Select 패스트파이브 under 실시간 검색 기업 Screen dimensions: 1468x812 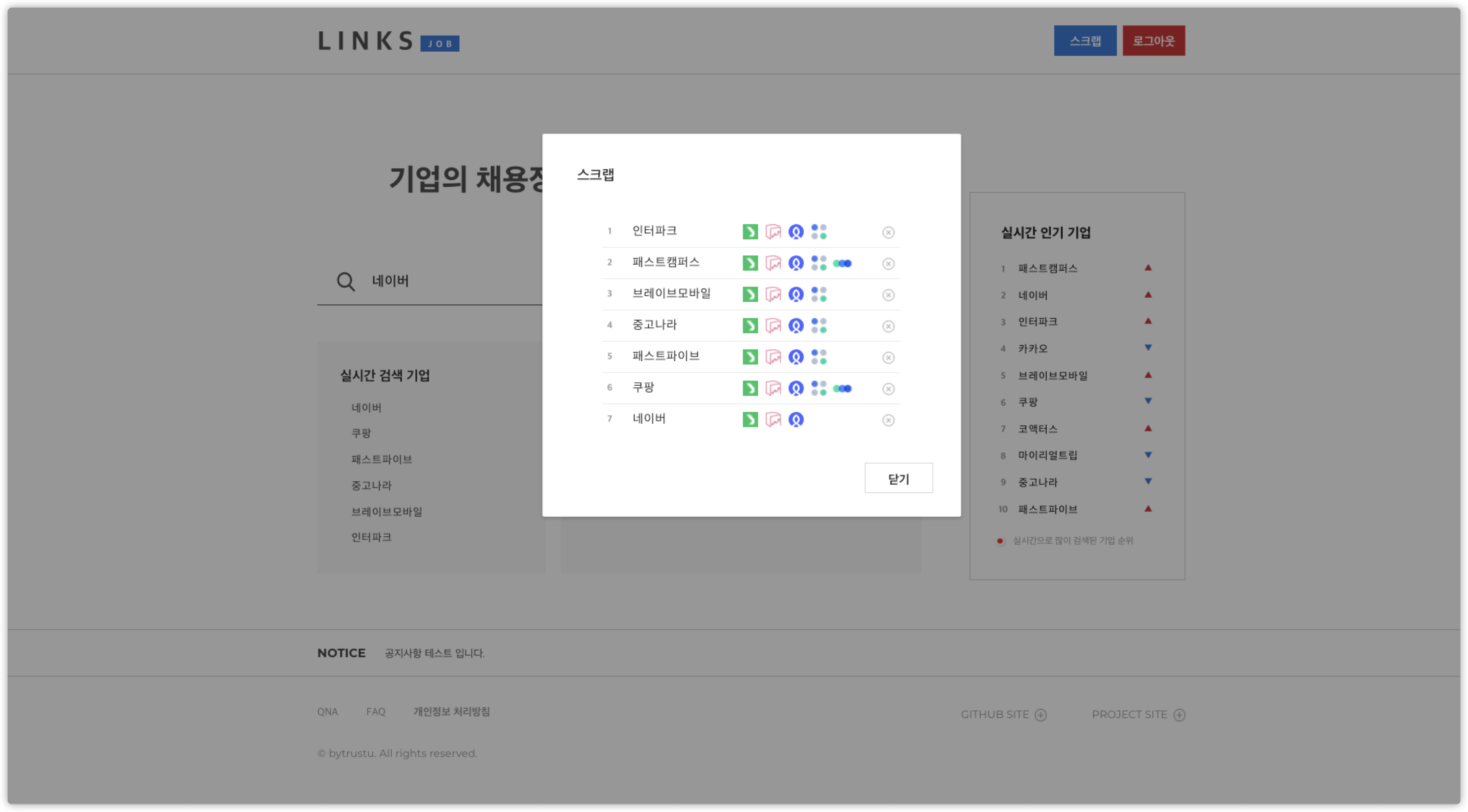(x=381, y=459)
